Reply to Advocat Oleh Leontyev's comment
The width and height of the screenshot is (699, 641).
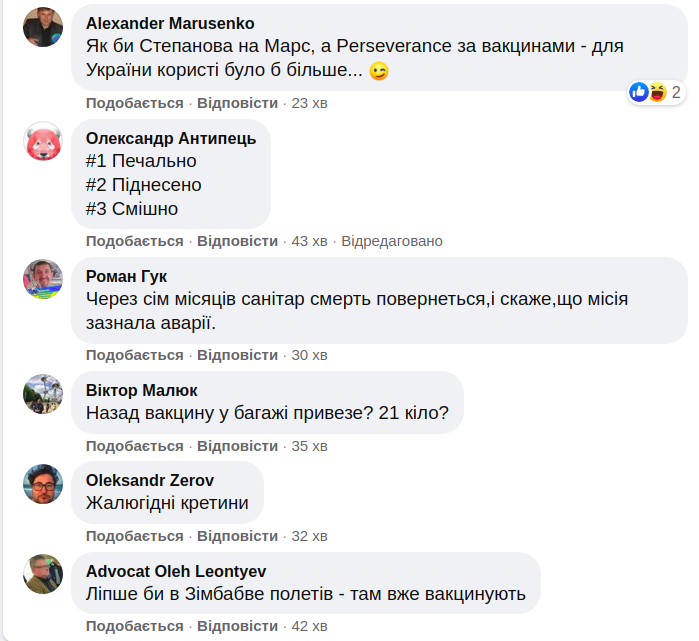click(237, 626)
